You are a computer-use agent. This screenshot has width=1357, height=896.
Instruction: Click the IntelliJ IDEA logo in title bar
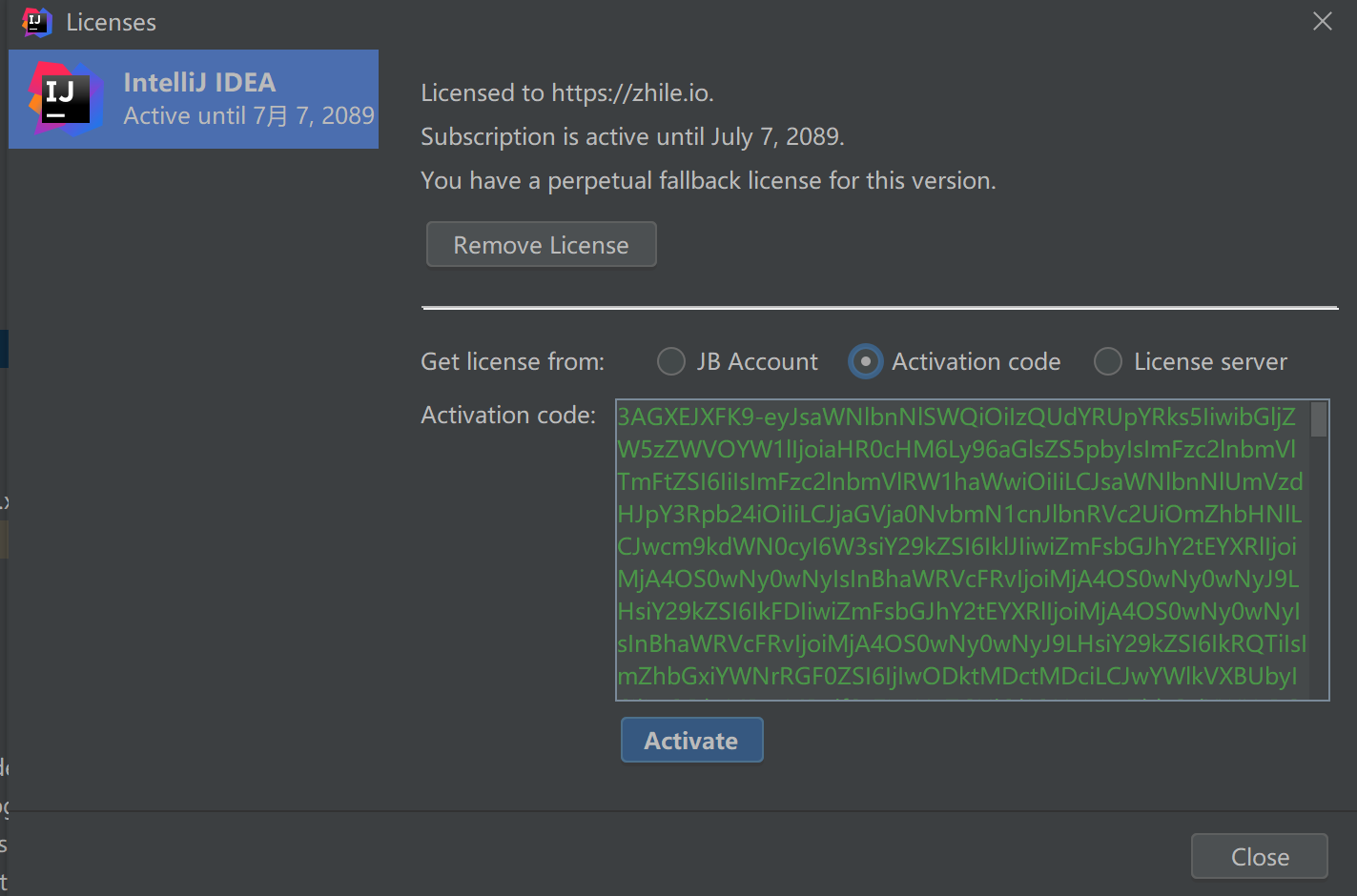[x=36, y=21]
